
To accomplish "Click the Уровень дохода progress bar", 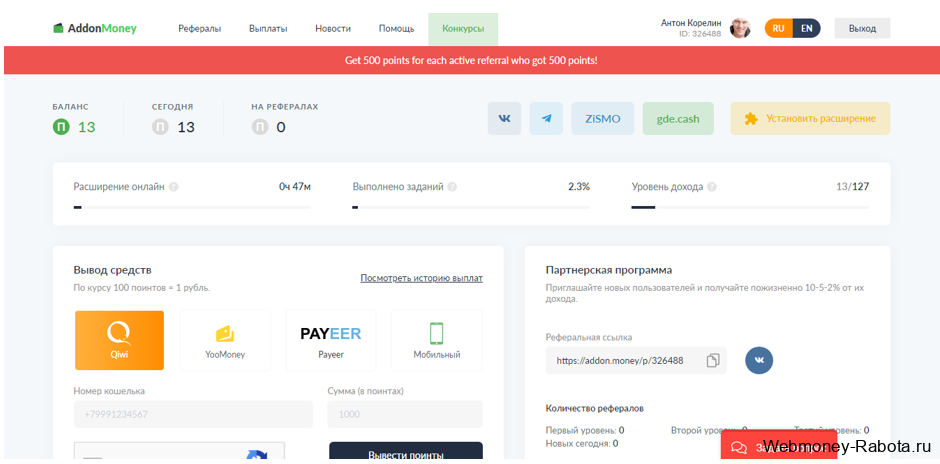I will coord(750,207).
